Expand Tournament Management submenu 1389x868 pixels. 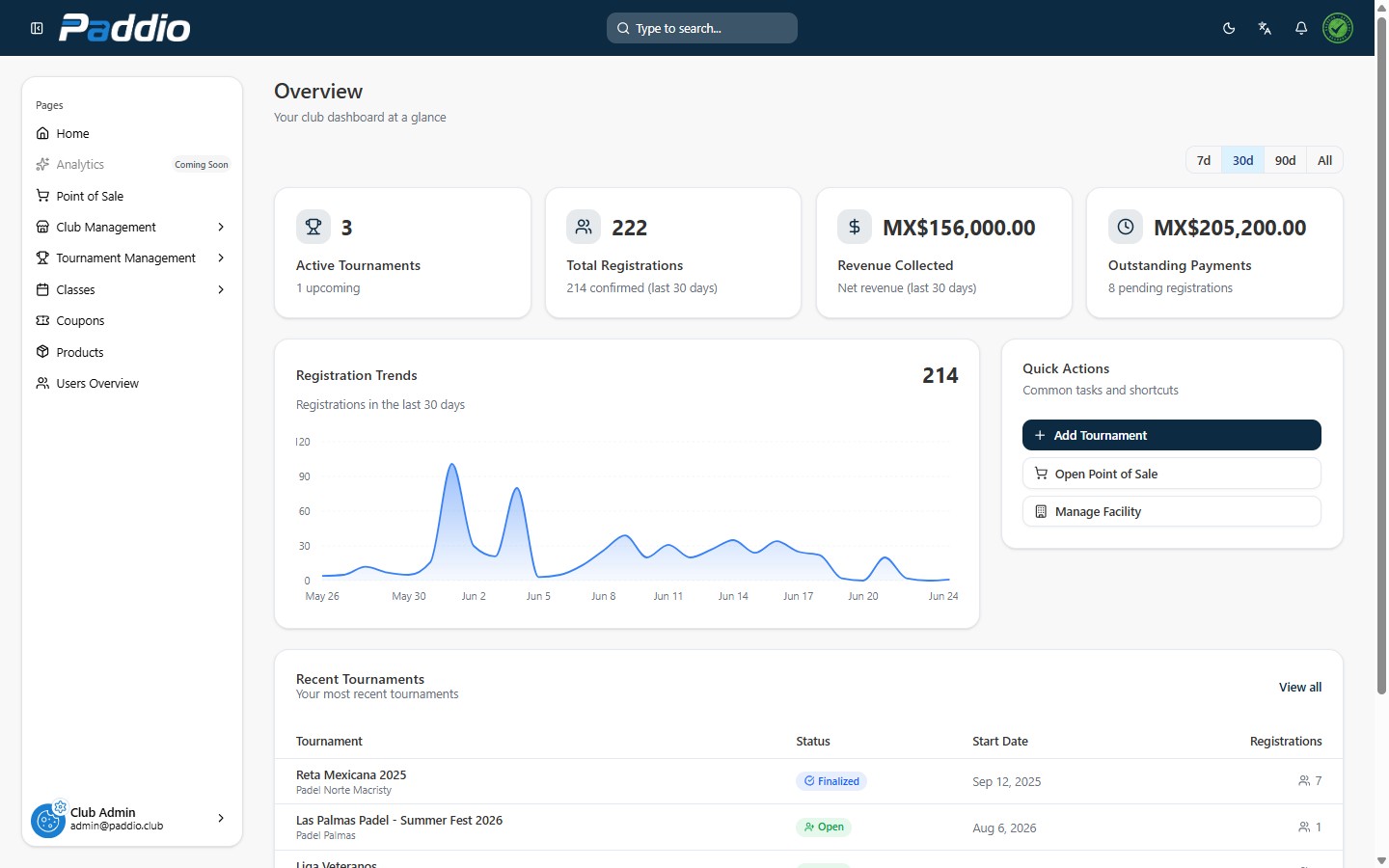(x=132, y=258)
